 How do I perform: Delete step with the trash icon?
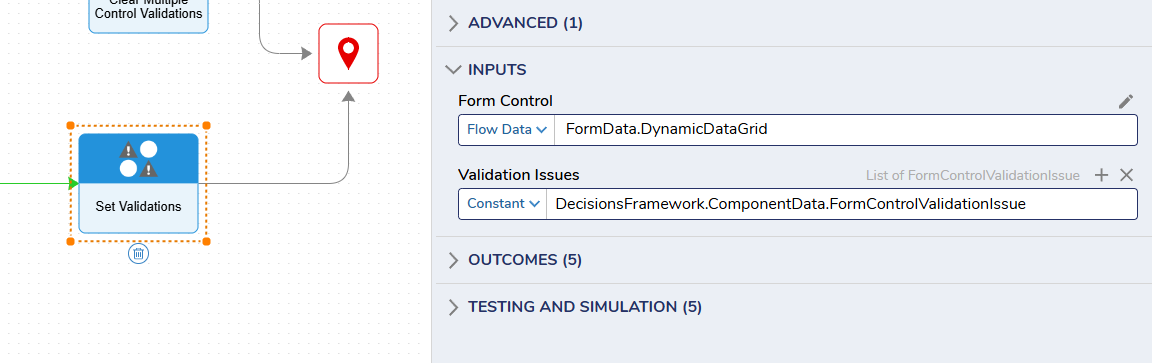pyautogui.click(x=138, y=254)
